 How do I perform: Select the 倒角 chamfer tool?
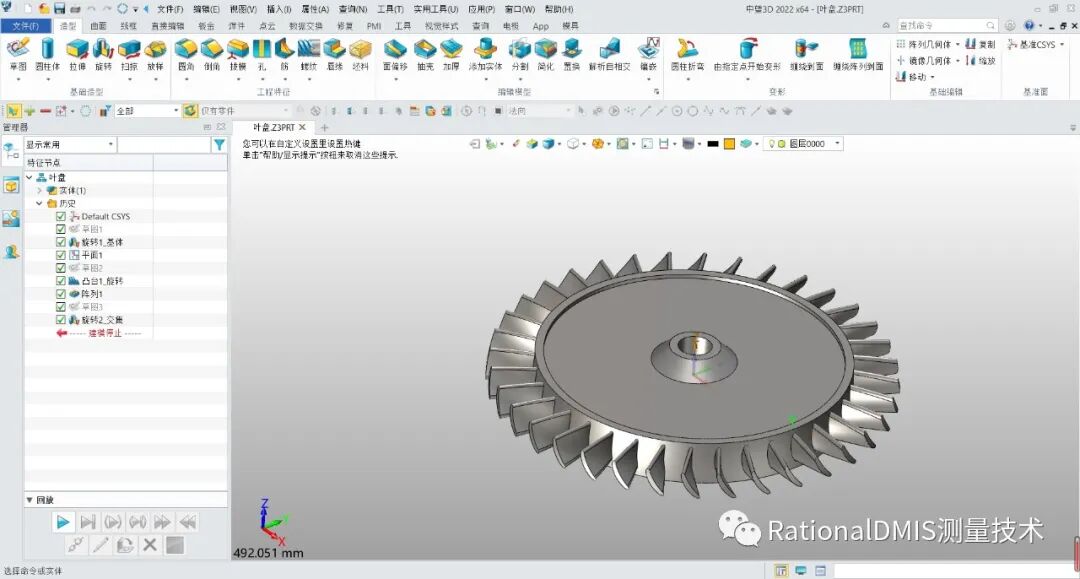(x=212, y=55)
